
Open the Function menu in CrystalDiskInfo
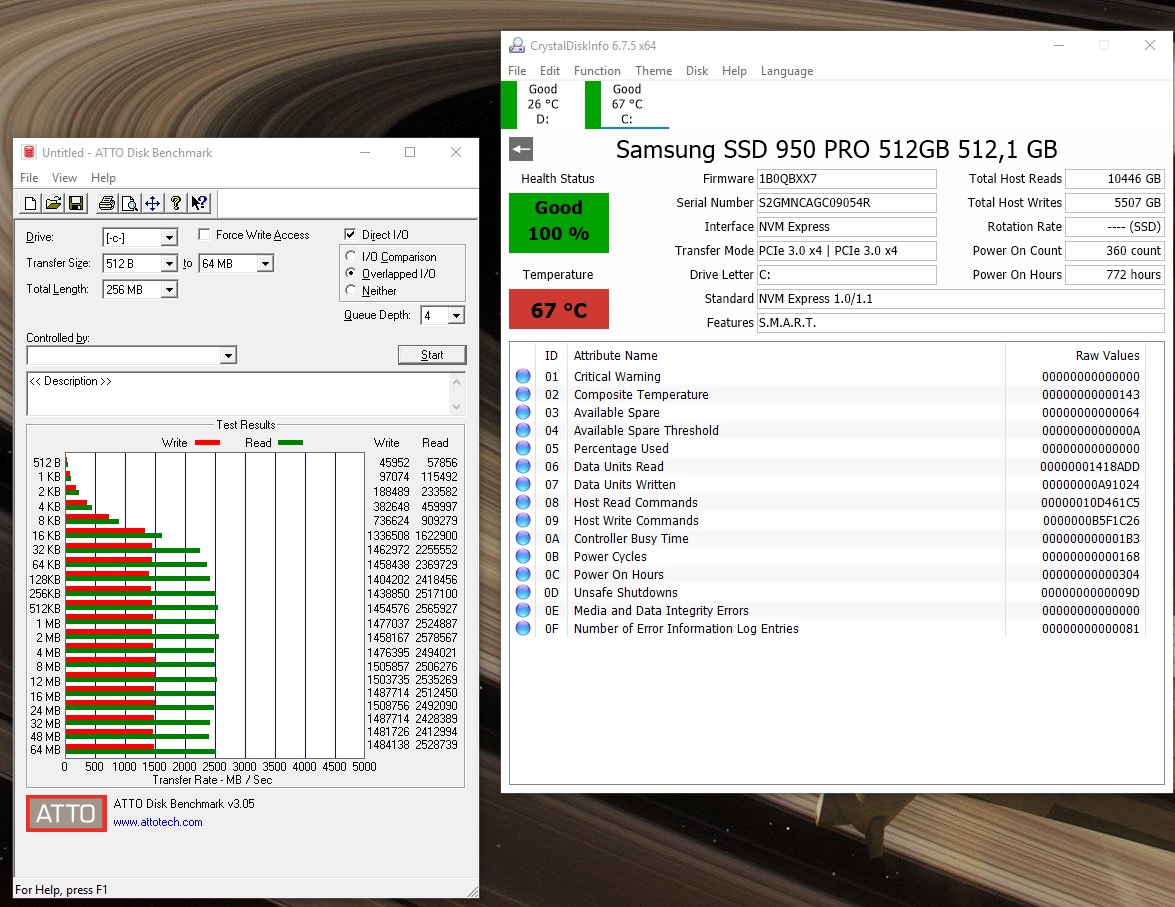(x=597, y=70)
